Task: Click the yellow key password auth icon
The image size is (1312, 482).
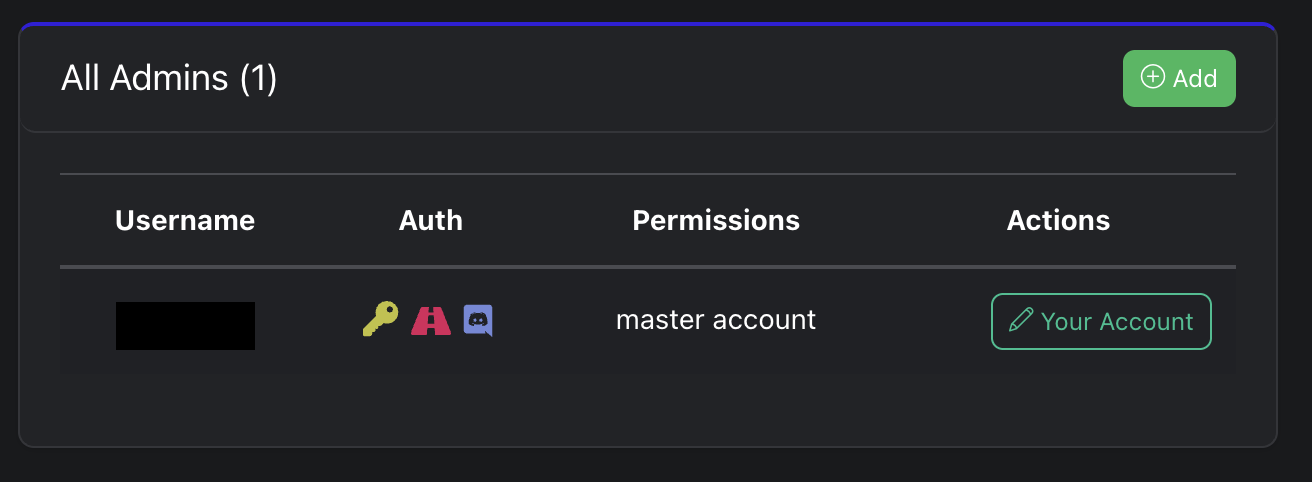Action: (380, 320)
